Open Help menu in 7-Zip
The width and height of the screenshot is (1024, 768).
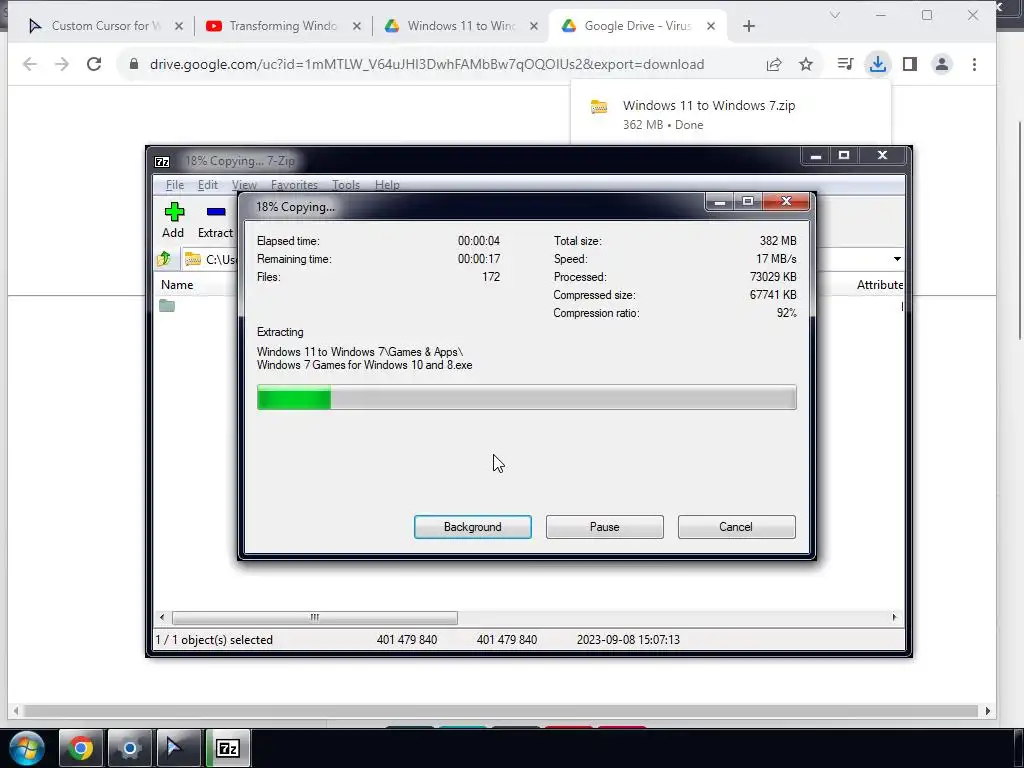(387, 185)
